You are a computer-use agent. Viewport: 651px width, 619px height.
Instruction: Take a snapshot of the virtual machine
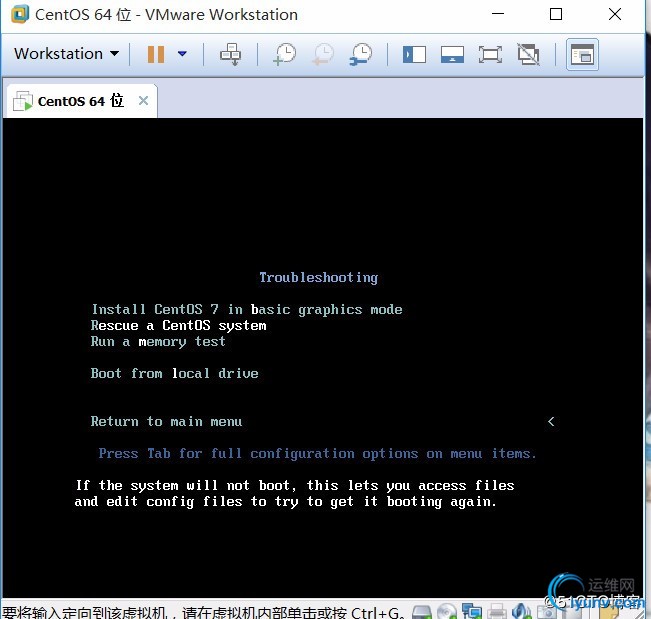(x=285, y=54)
